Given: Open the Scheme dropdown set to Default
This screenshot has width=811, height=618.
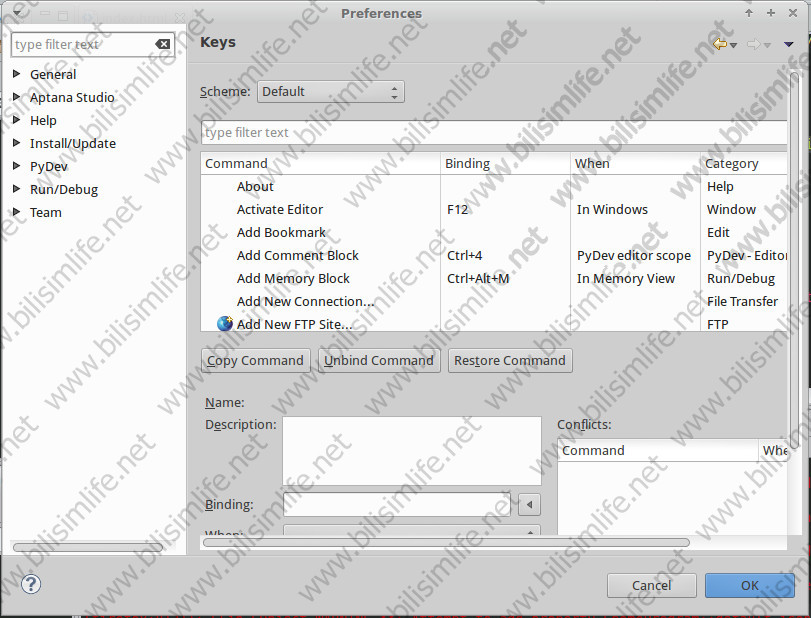Looking at the screenshot, I should [330, 91].
